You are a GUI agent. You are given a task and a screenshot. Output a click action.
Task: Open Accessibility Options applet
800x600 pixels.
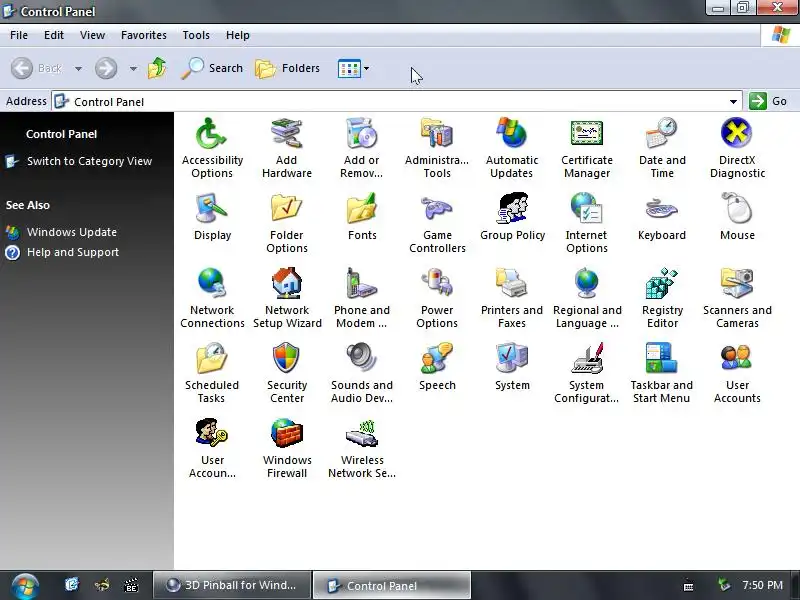[212, 148]
